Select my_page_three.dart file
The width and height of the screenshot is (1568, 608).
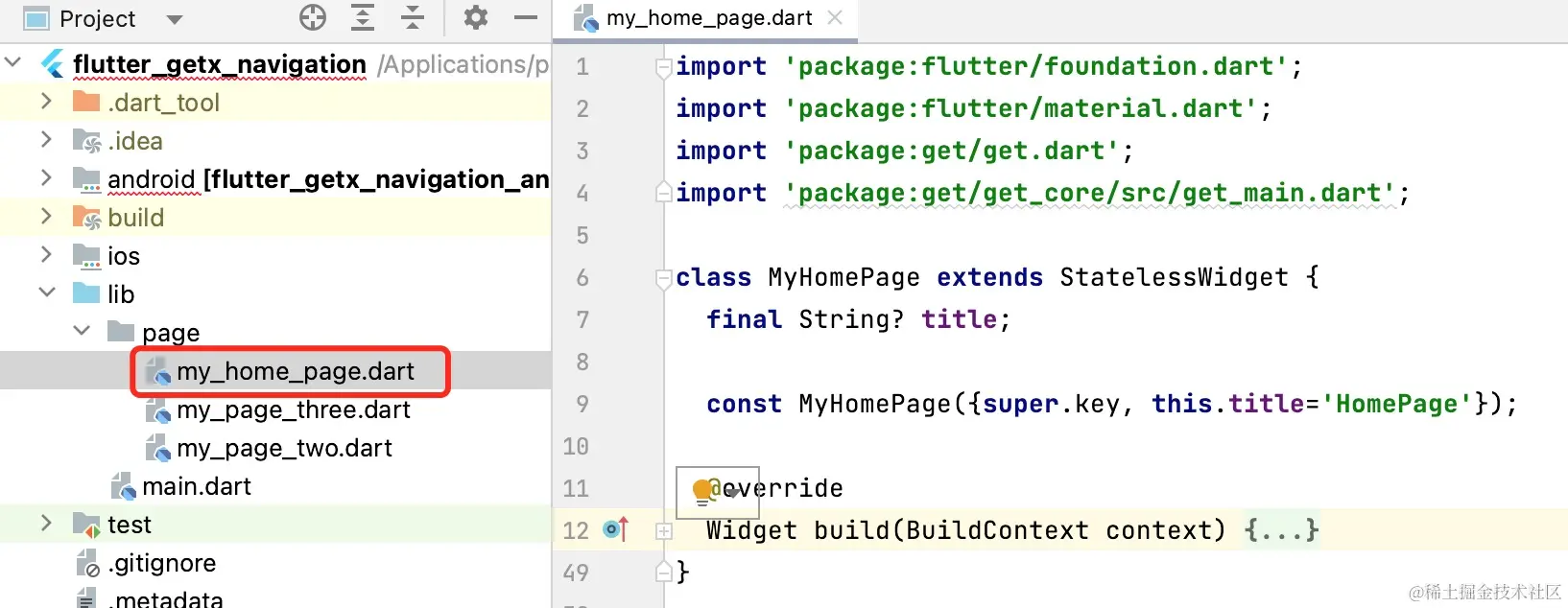point(294,409)
